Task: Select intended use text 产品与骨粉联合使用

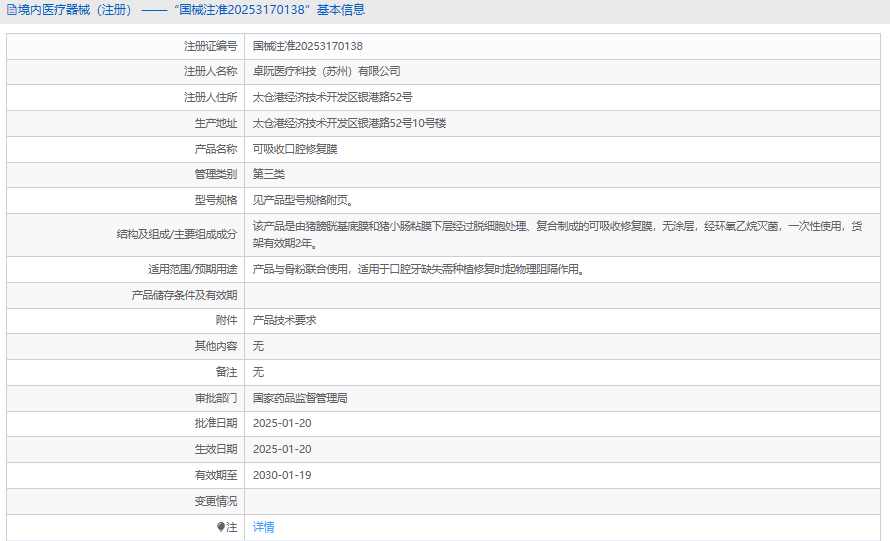Action: tap(421, 269)
